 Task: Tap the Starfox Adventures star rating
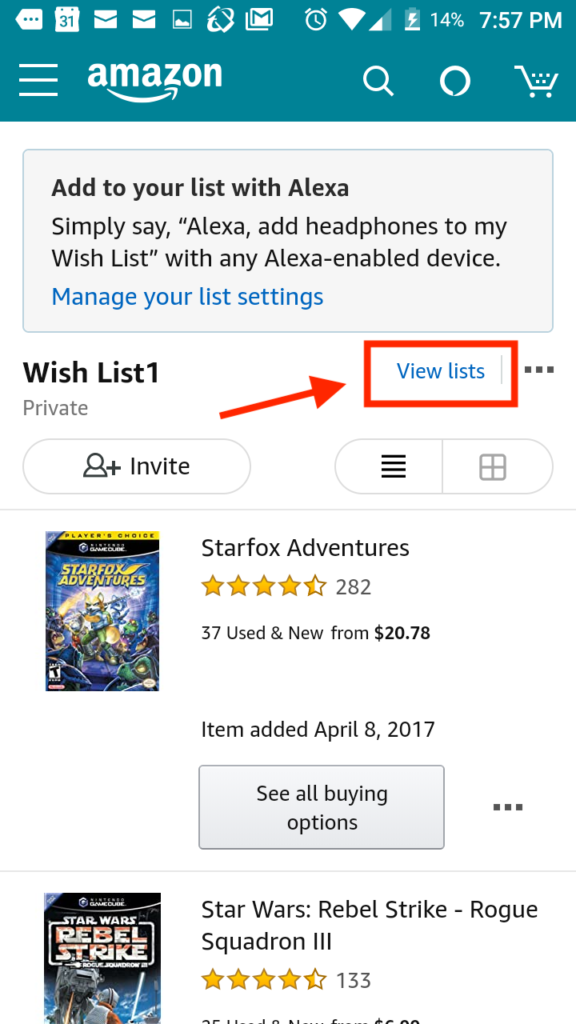pos(264,587)
